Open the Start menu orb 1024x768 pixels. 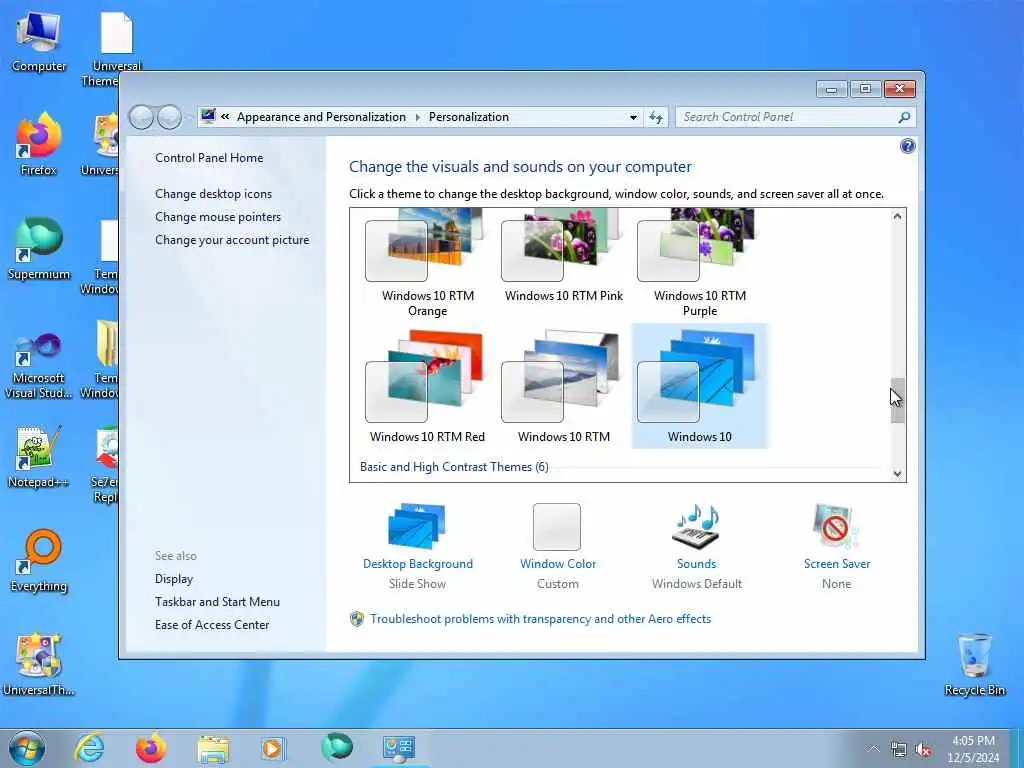point(27,748)
